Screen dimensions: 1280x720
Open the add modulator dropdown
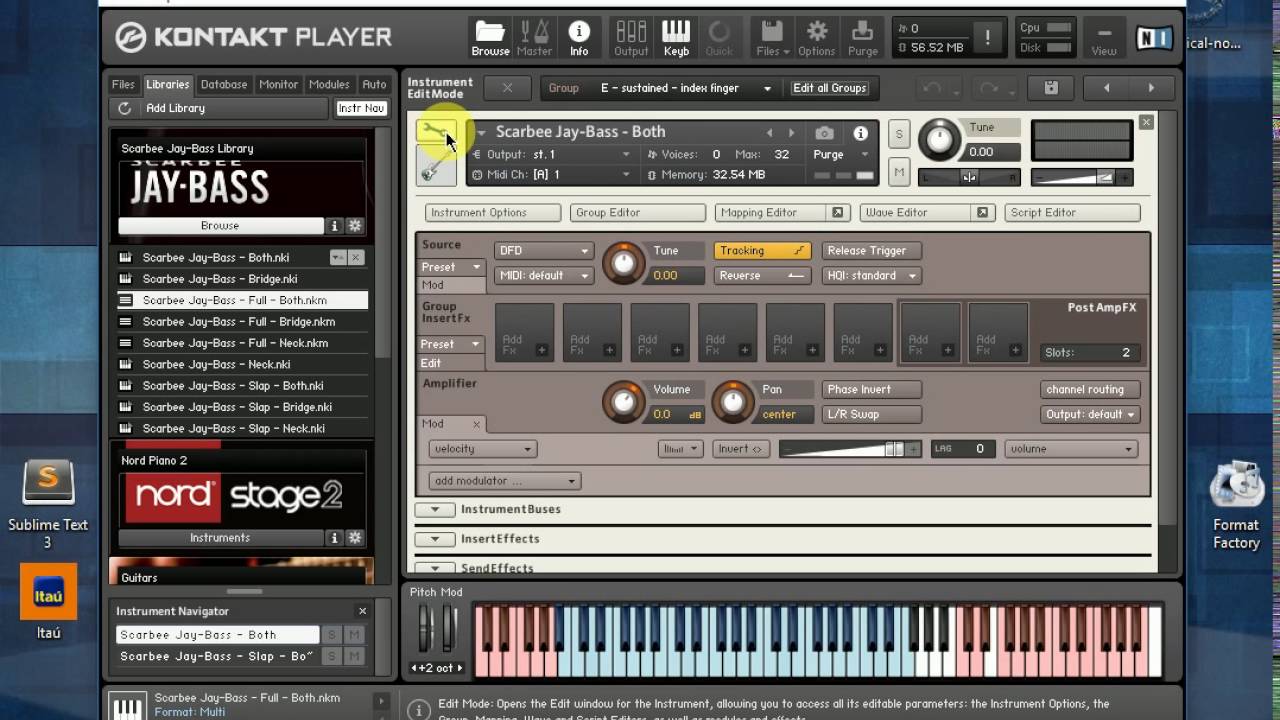click(505, 481)
